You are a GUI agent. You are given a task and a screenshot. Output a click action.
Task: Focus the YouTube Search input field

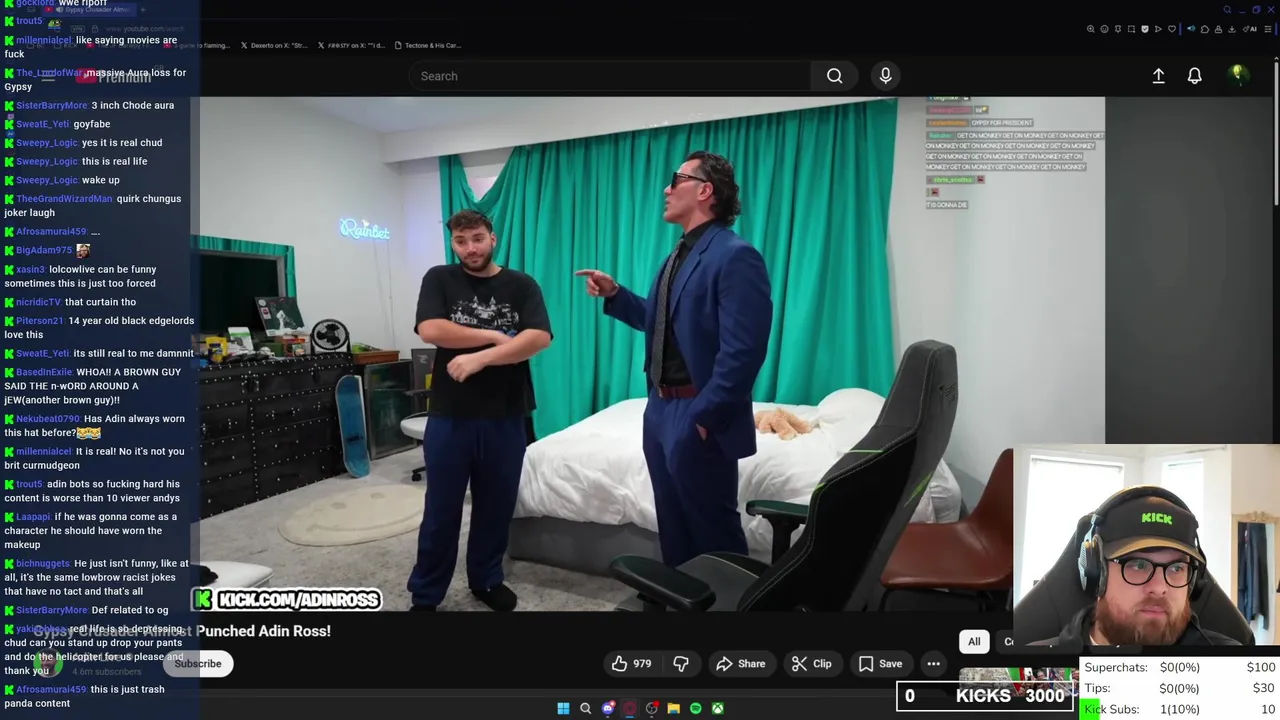click(610, 76)
